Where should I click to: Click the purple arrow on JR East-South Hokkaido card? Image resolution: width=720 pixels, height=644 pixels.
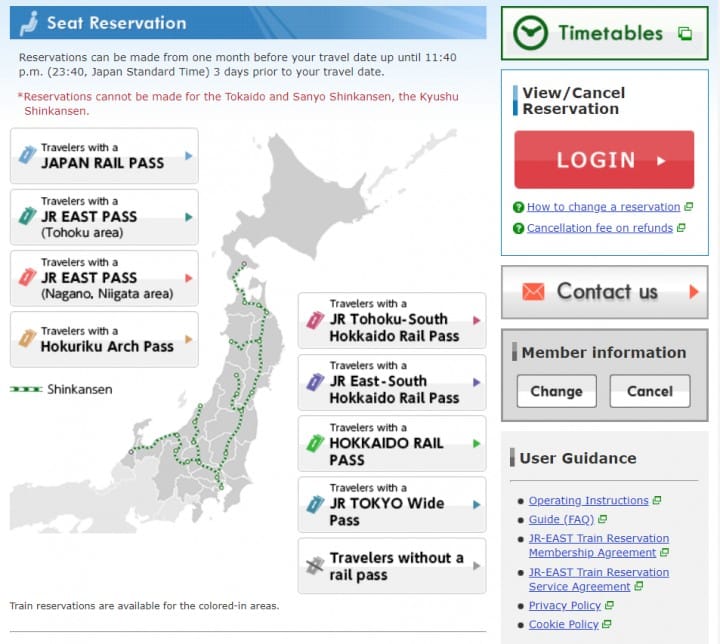point(477,382)
